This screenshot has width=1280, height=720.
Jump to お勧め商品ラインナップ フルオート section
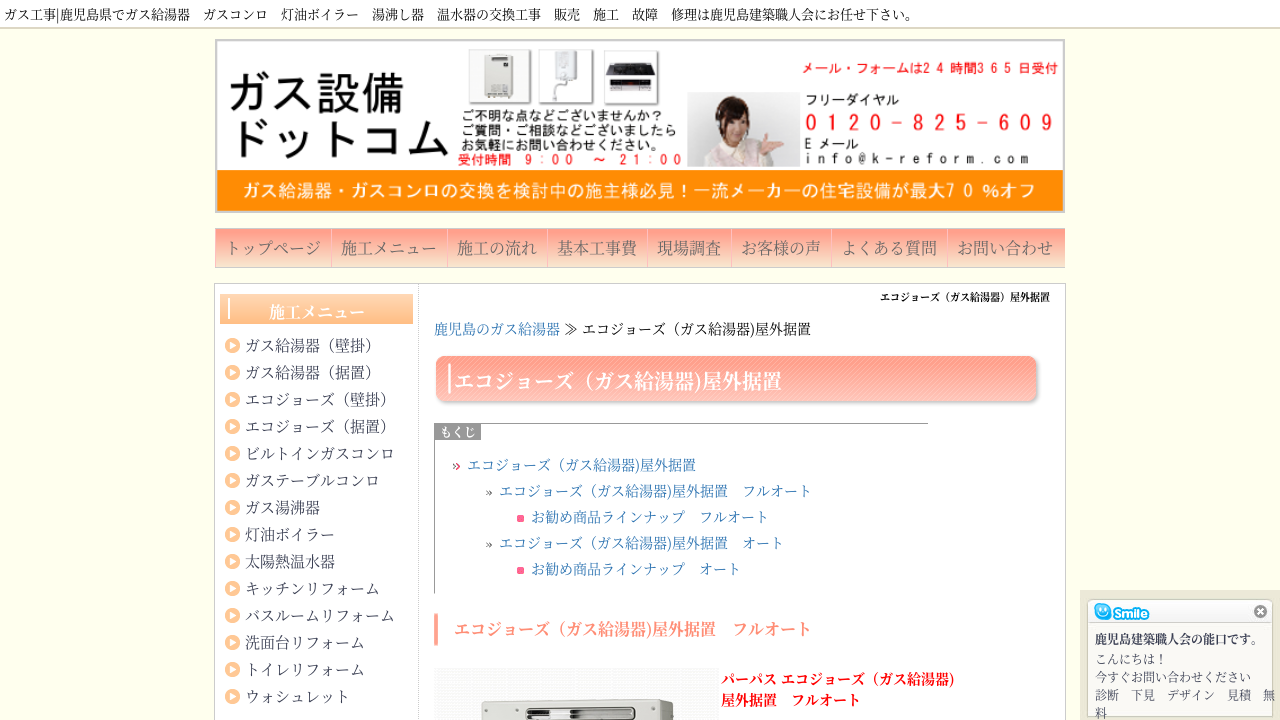(650, 517)
